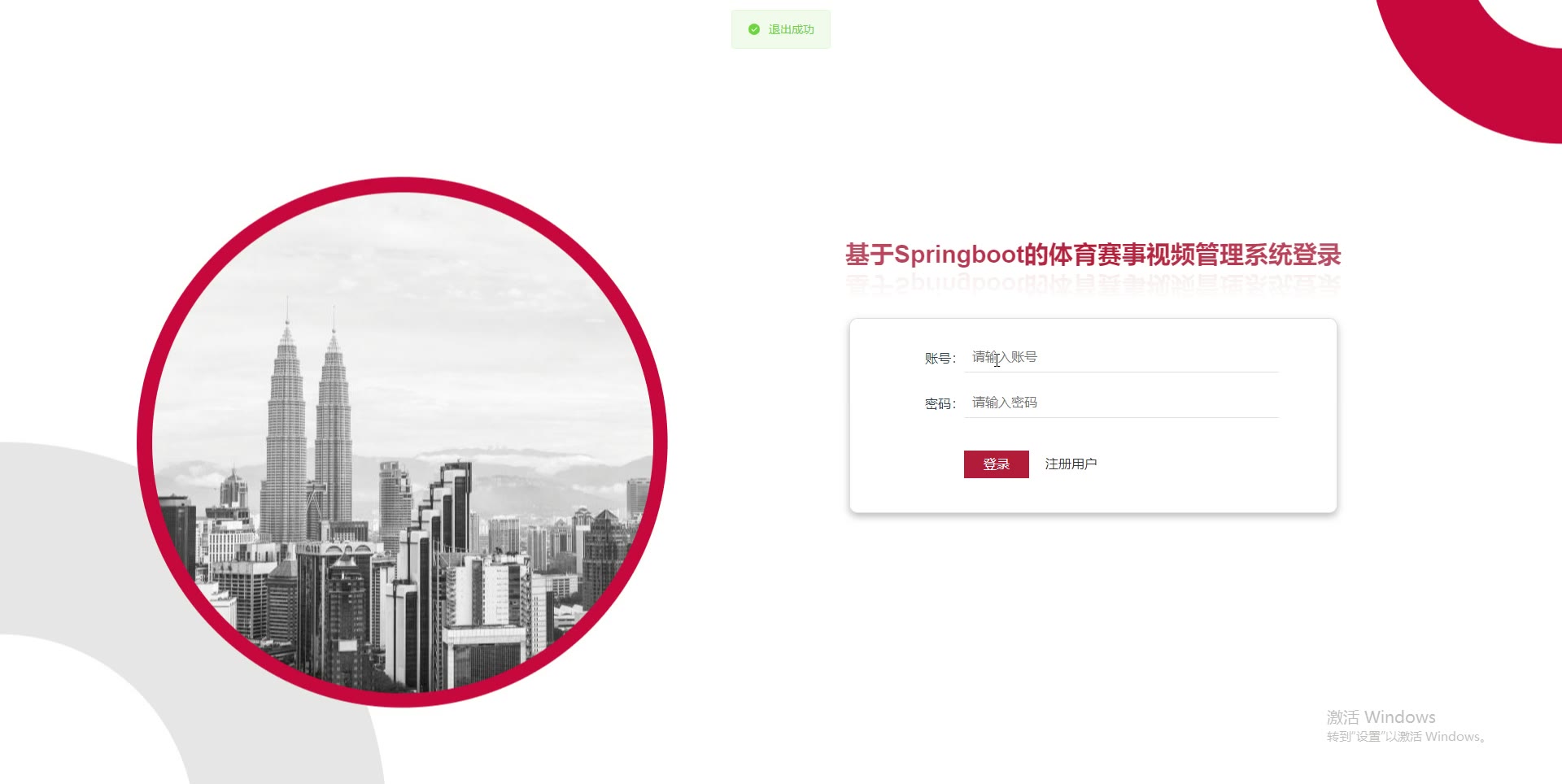Click the mirrored reflection under the heading

[1093, 283]
